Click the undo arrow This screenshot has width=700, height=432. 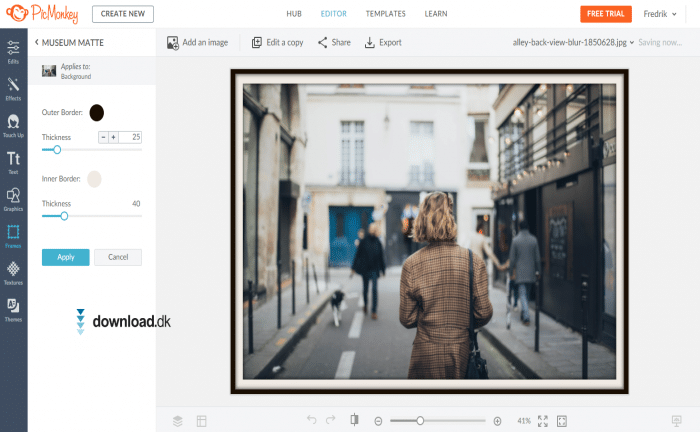coord(311,421)
